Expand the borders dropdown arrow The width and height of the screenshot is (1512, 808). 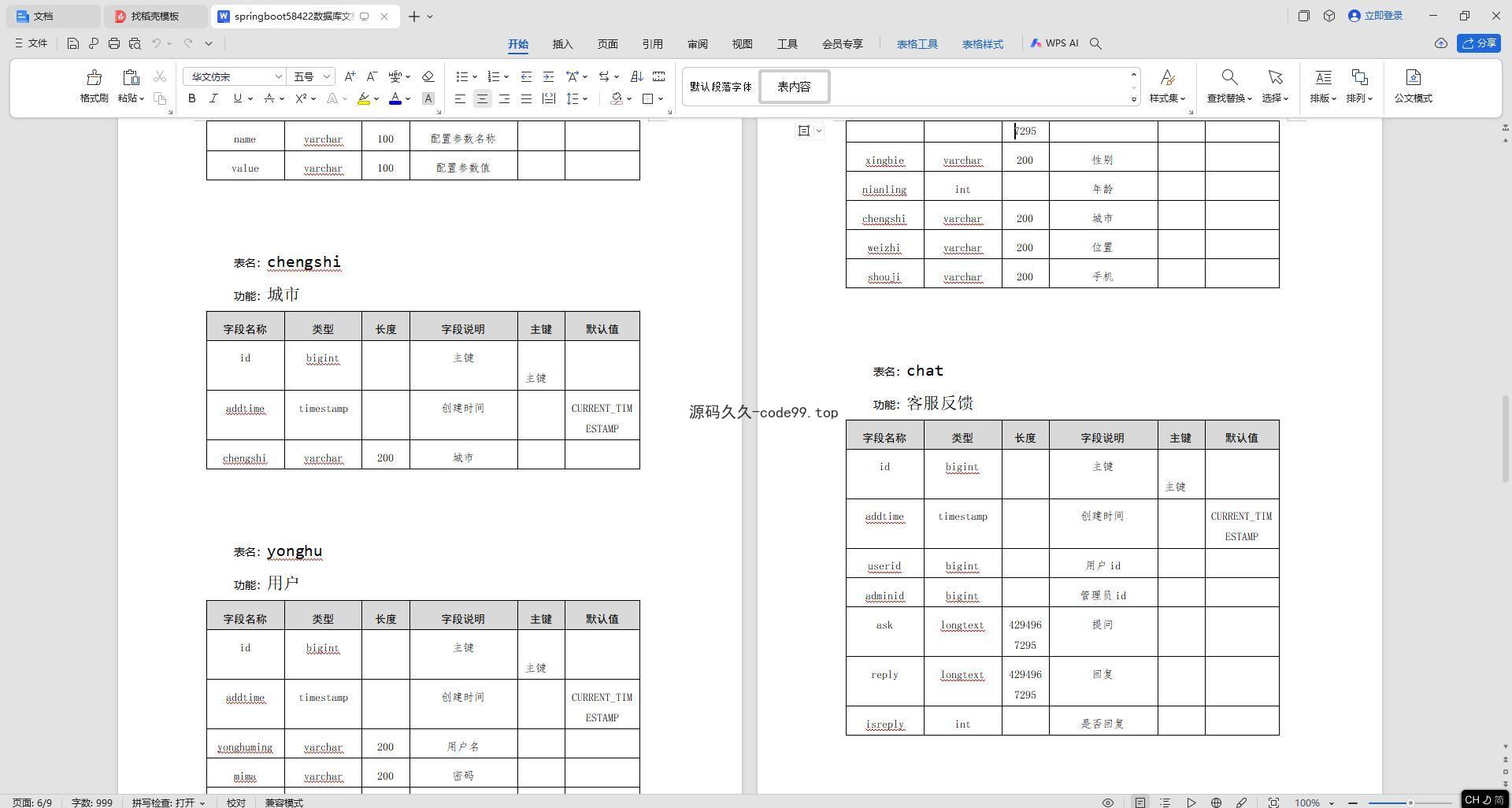pos(660,98)
